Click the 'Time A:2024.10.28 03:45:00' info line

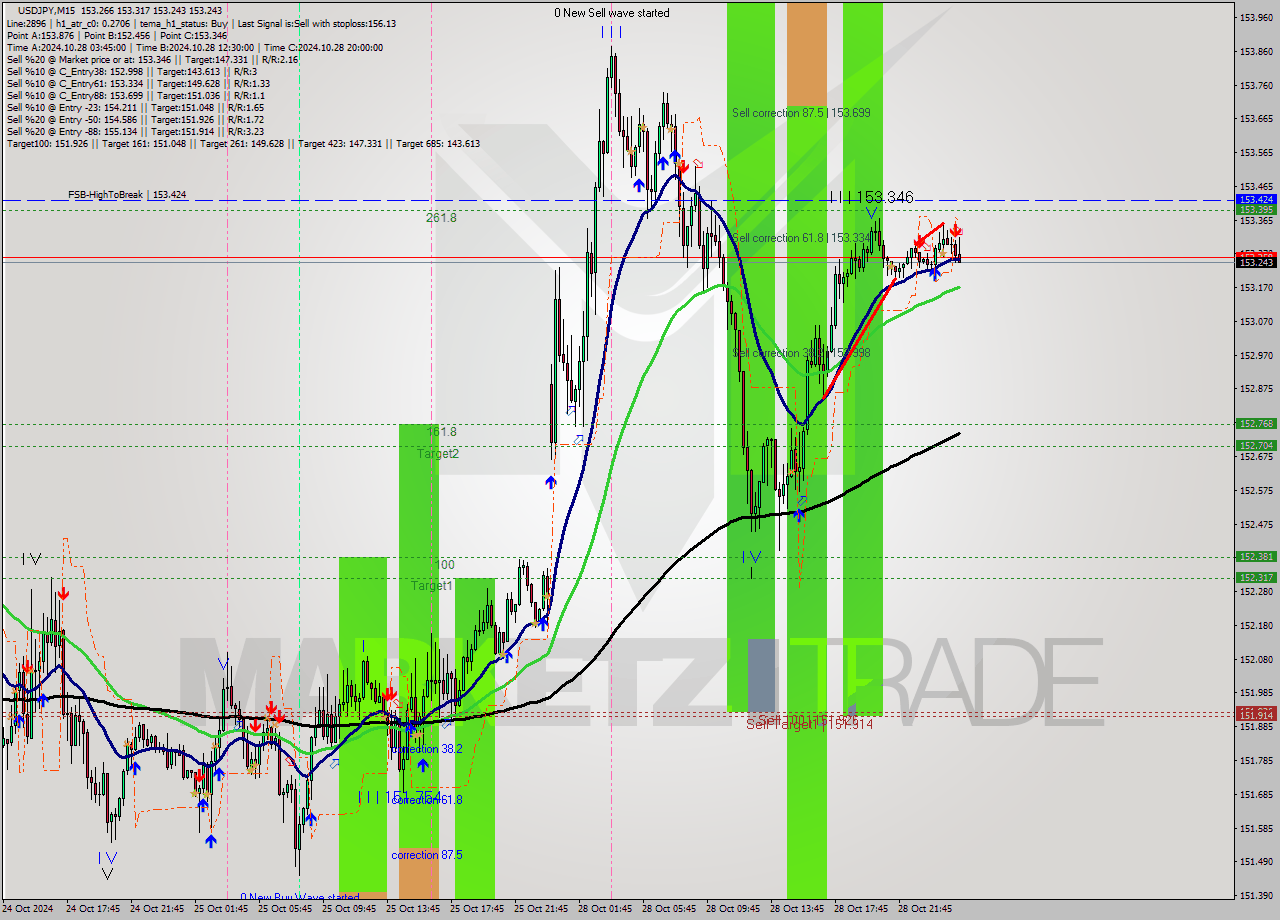tap(196, 48)
